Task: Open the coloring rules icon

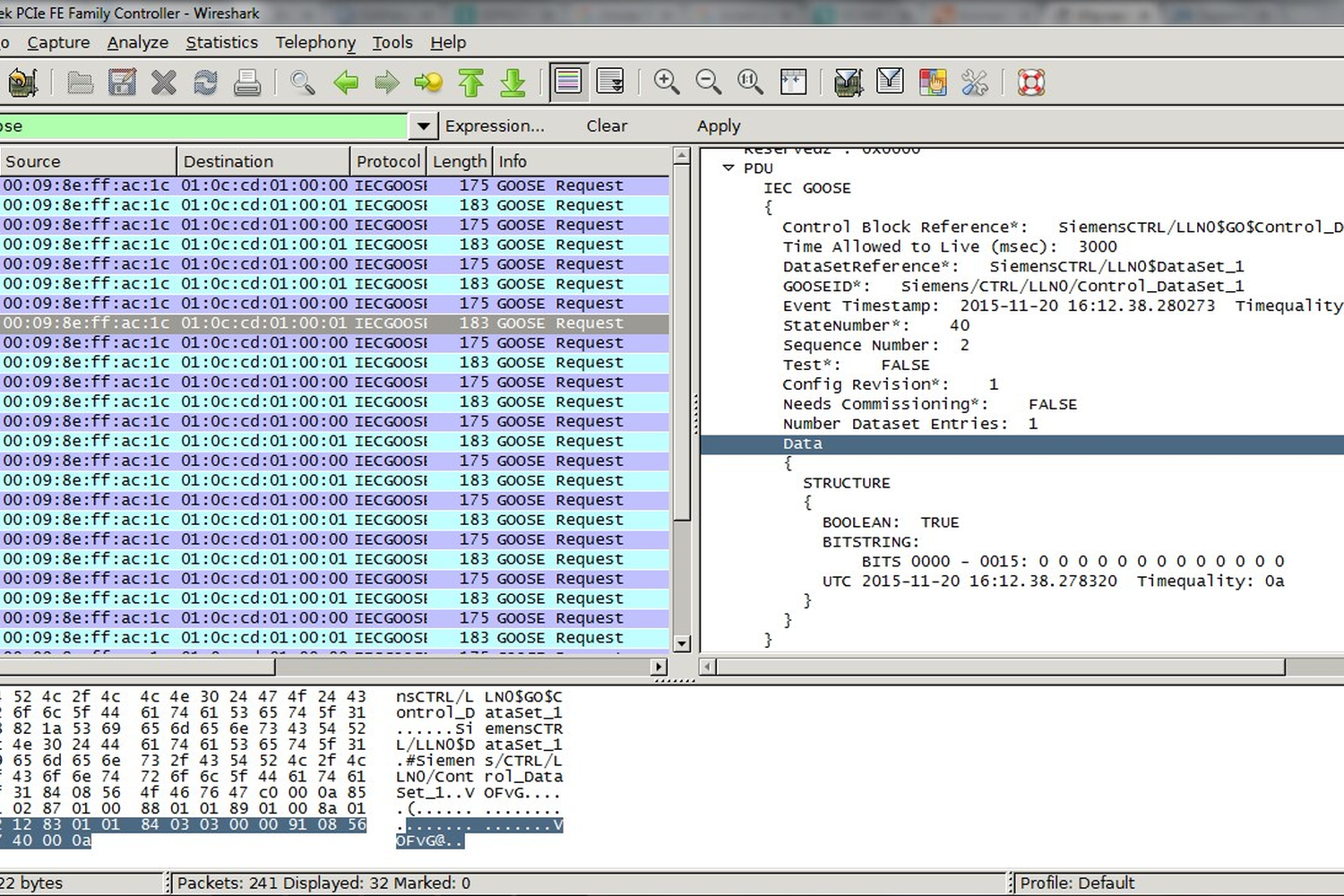Action: (x=932, y=82)
